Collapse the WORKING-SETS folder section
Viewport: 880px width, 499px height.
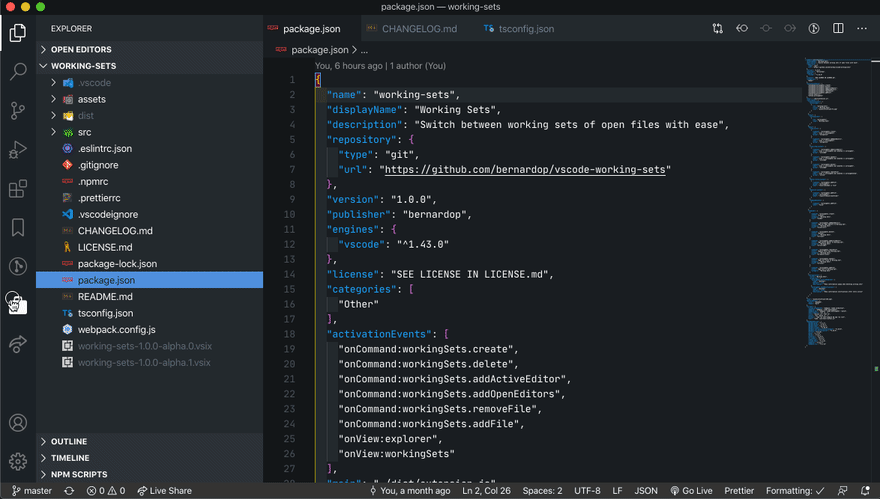click(x=149, y=66)
